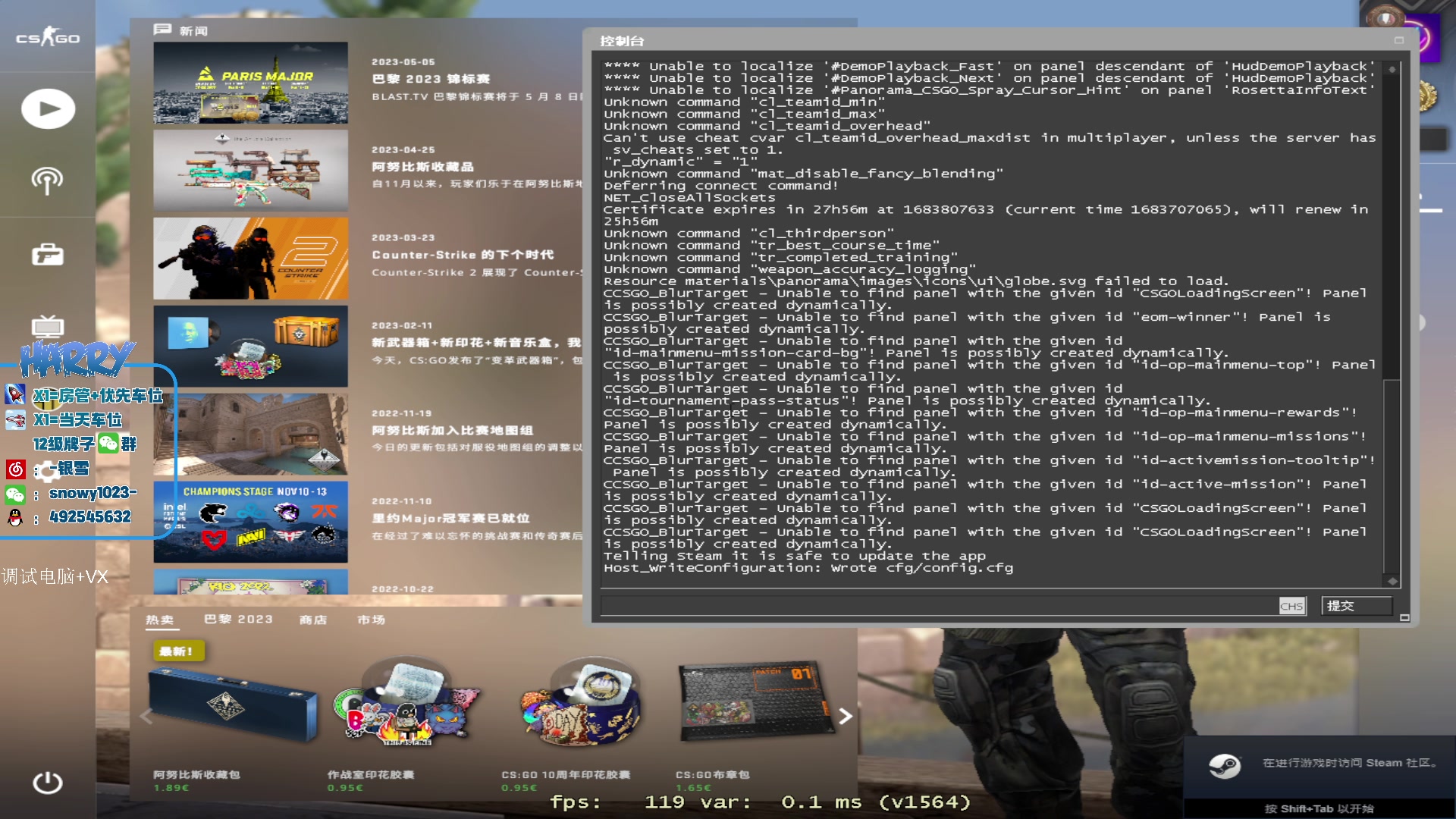The image size is (1456, 819).
Task: Click the news date 2023-05-05
Action: (x=403, y=62)
